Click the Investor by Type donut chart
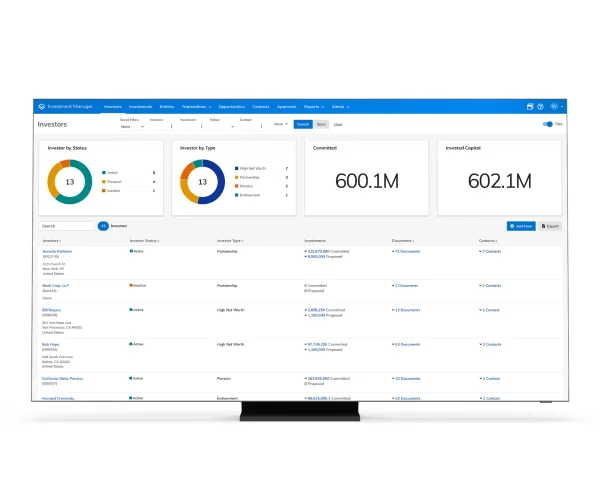600x496 pixels. click(x=202, y=182)
